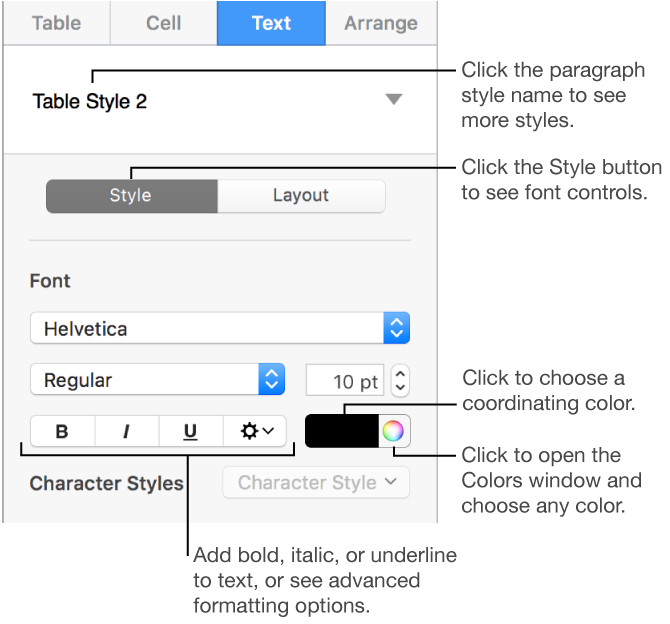Viewport: 670px width, 624px height.
Task: Toggle Italic formatting button
Action: (x=126, y=431)
